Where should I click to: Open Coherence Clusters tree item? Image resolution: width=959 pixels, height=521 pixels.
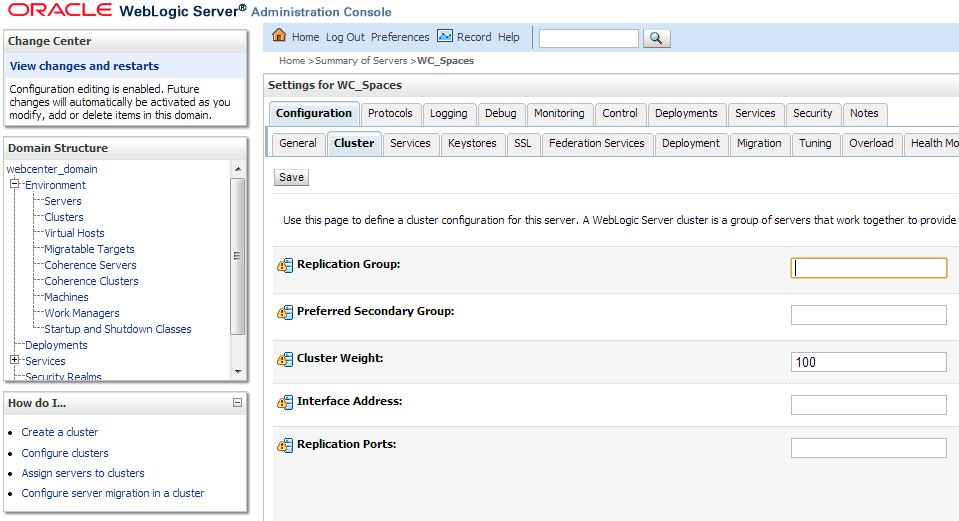pos(91,281)
